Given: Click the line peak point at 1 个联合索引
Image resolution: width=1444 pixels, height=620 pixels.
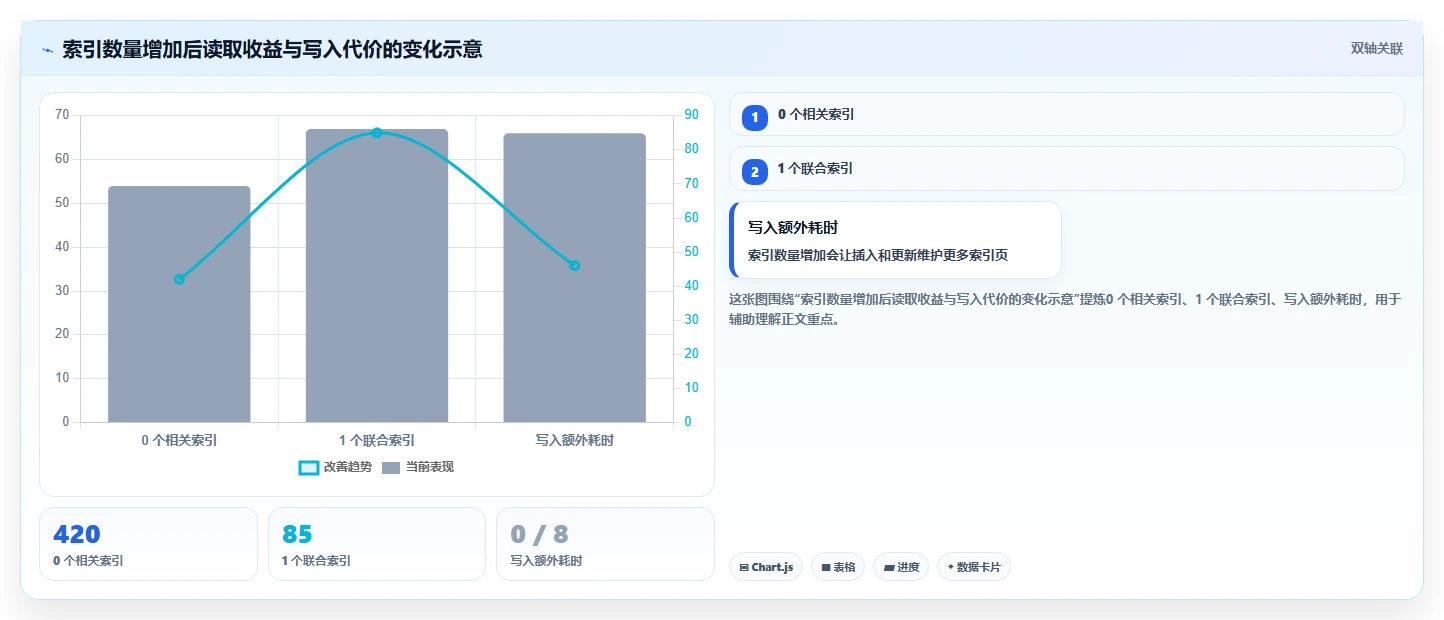Looking at the screenshot, I should coord(377,132).
